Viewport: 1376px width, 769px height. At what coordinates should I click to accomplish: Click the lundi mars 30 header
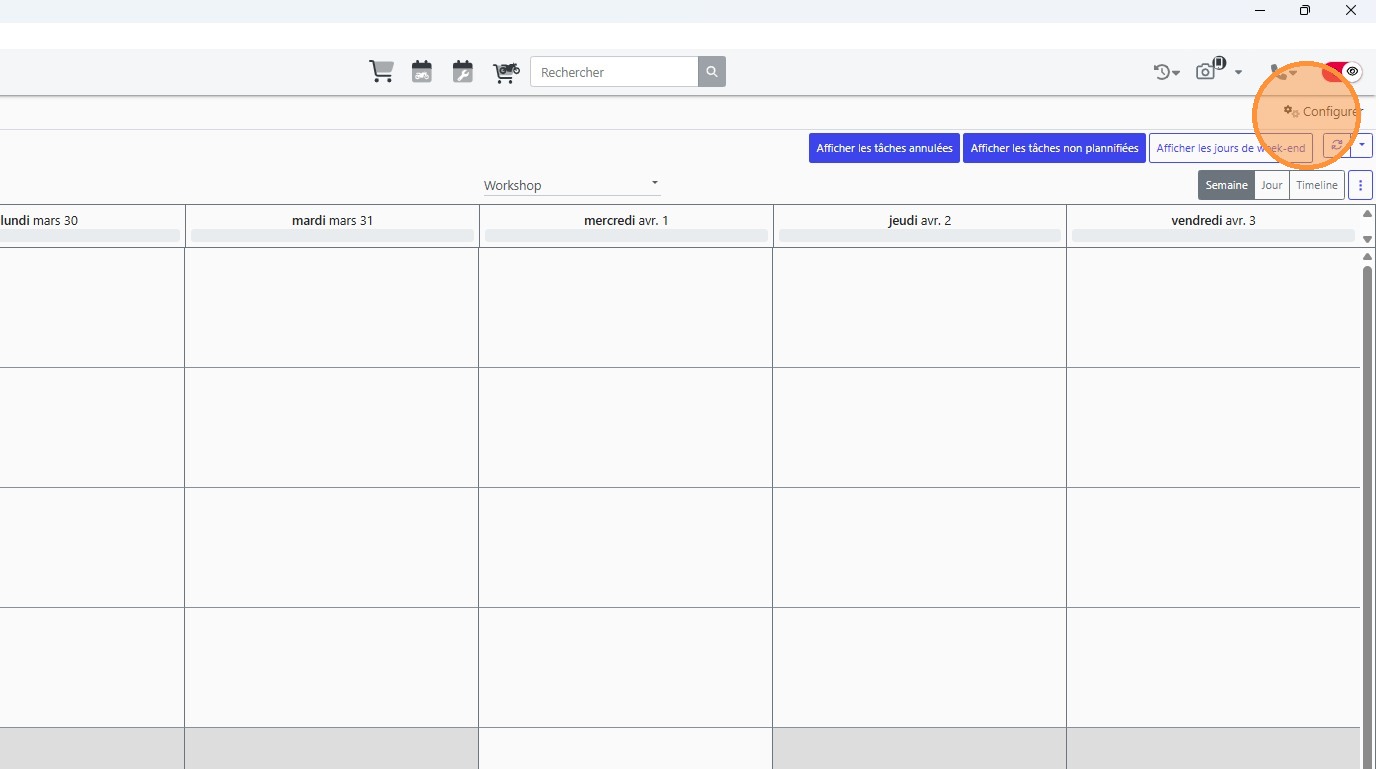40,220
